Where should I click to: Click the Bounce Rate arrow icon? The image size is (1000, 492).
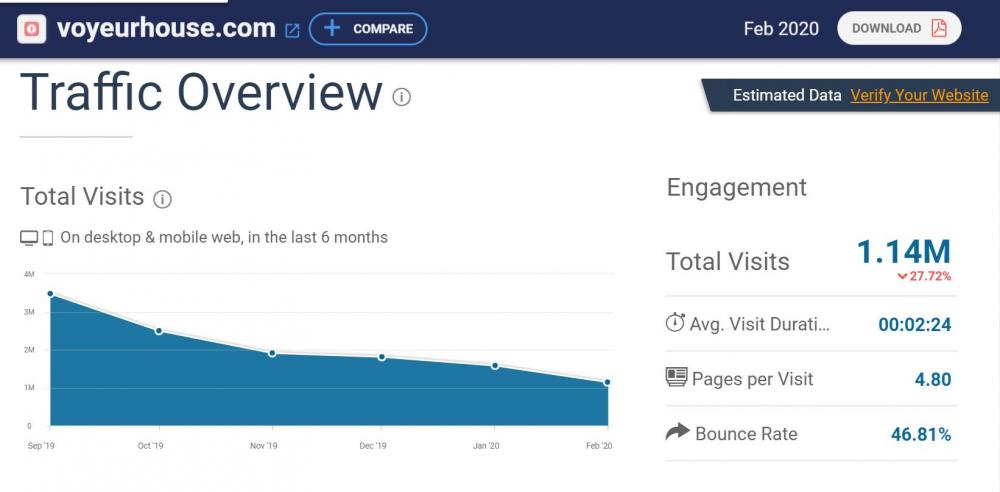point(677,432)
